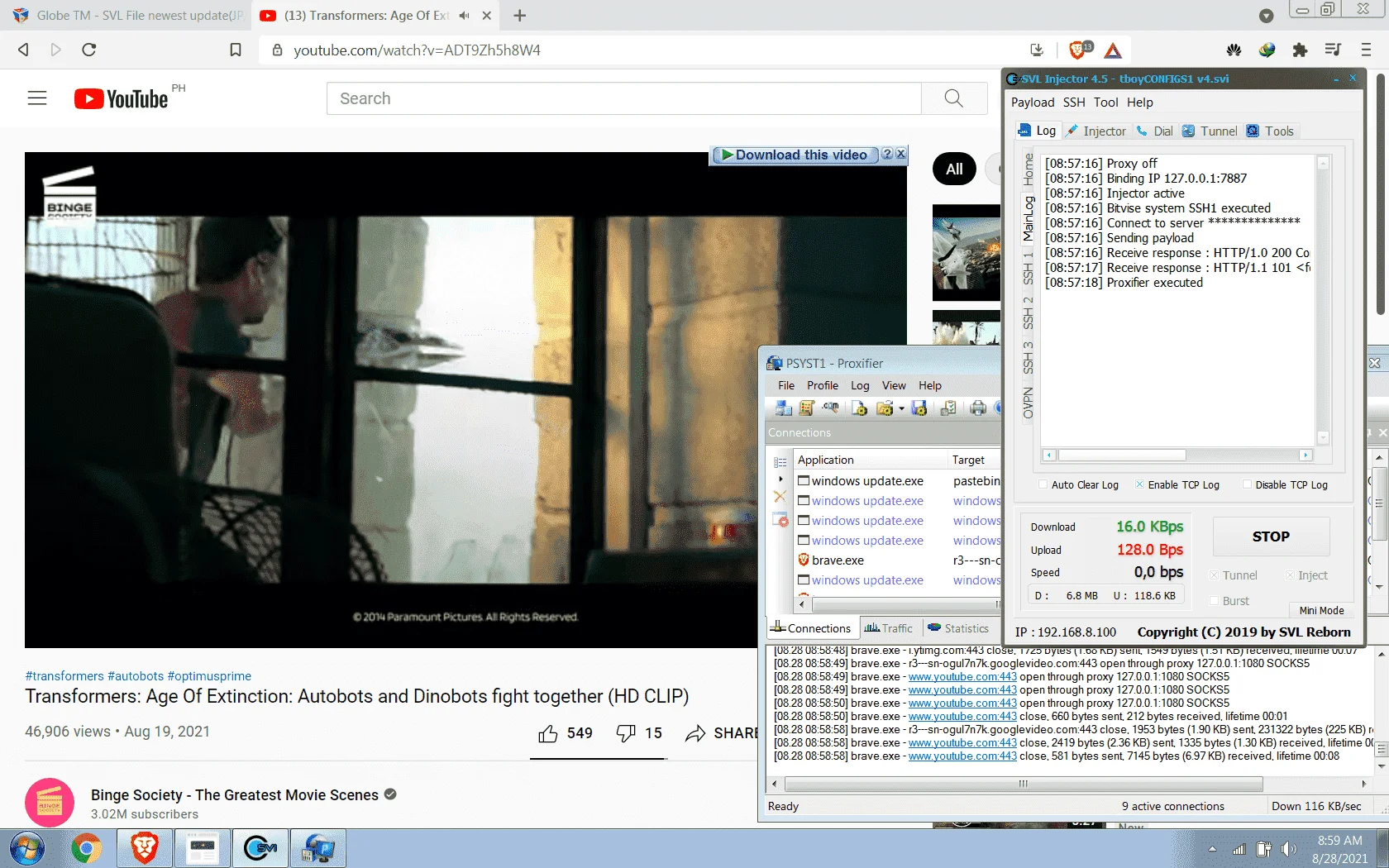Toggle the Burst checkbox in SVL Injector
1389x868 pixels.
[1215, 601]
